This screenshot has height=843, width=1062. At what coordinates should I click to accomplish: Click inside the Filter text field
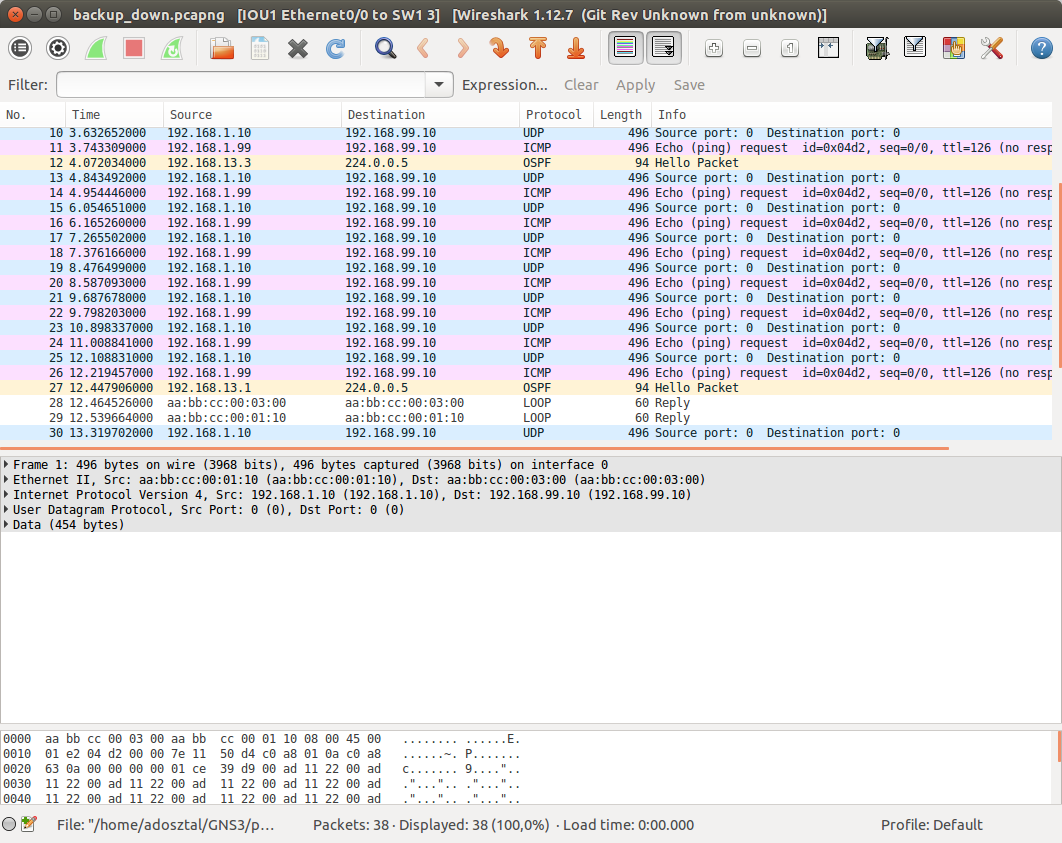pos(240,85)
